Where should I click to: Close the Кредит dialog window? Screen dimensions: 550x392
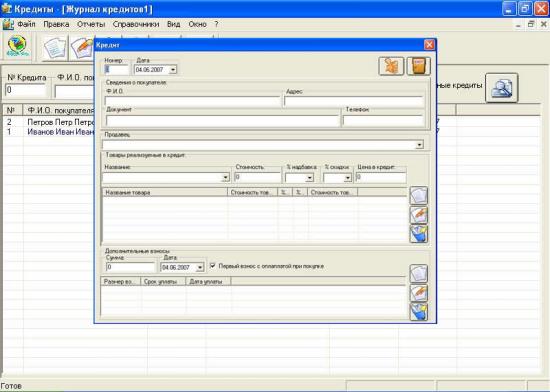coord(429,45)
